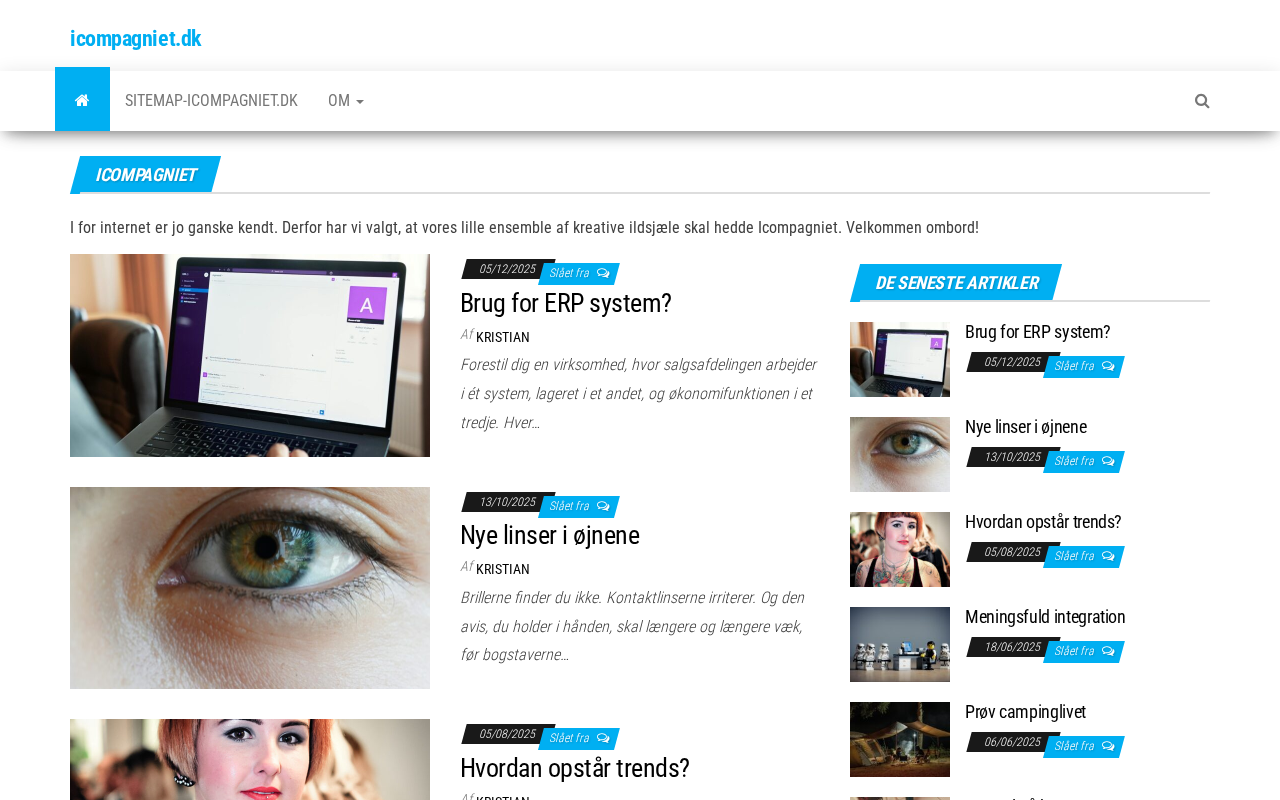Click sidebar date 18/06/2025
This screenshot has width=1280, height=800.
click(x=1012, y=647)
